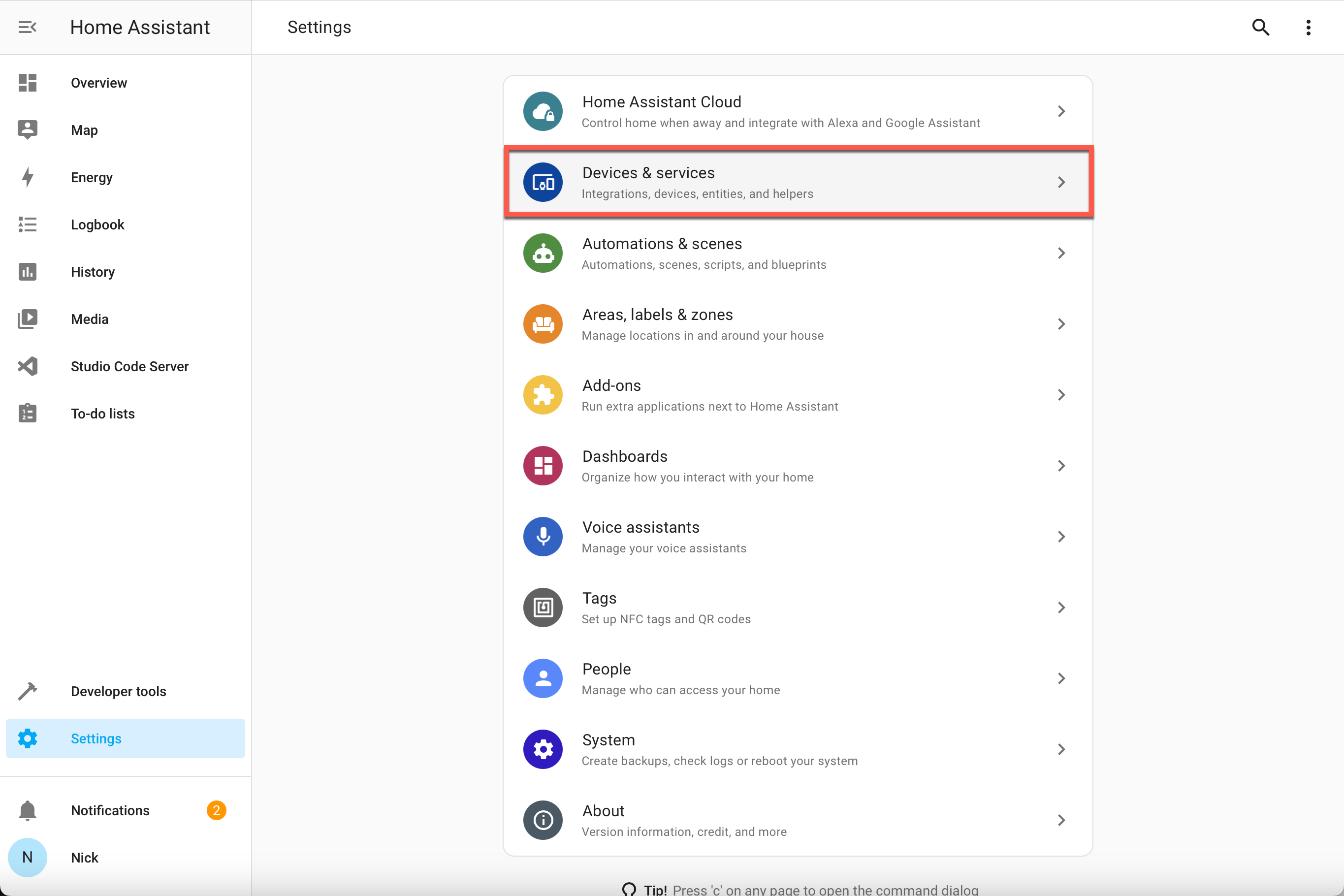Open the three-dot overflow menu
The width and height of the screenshot is (1344, 896).
(x=1308, y=28)
